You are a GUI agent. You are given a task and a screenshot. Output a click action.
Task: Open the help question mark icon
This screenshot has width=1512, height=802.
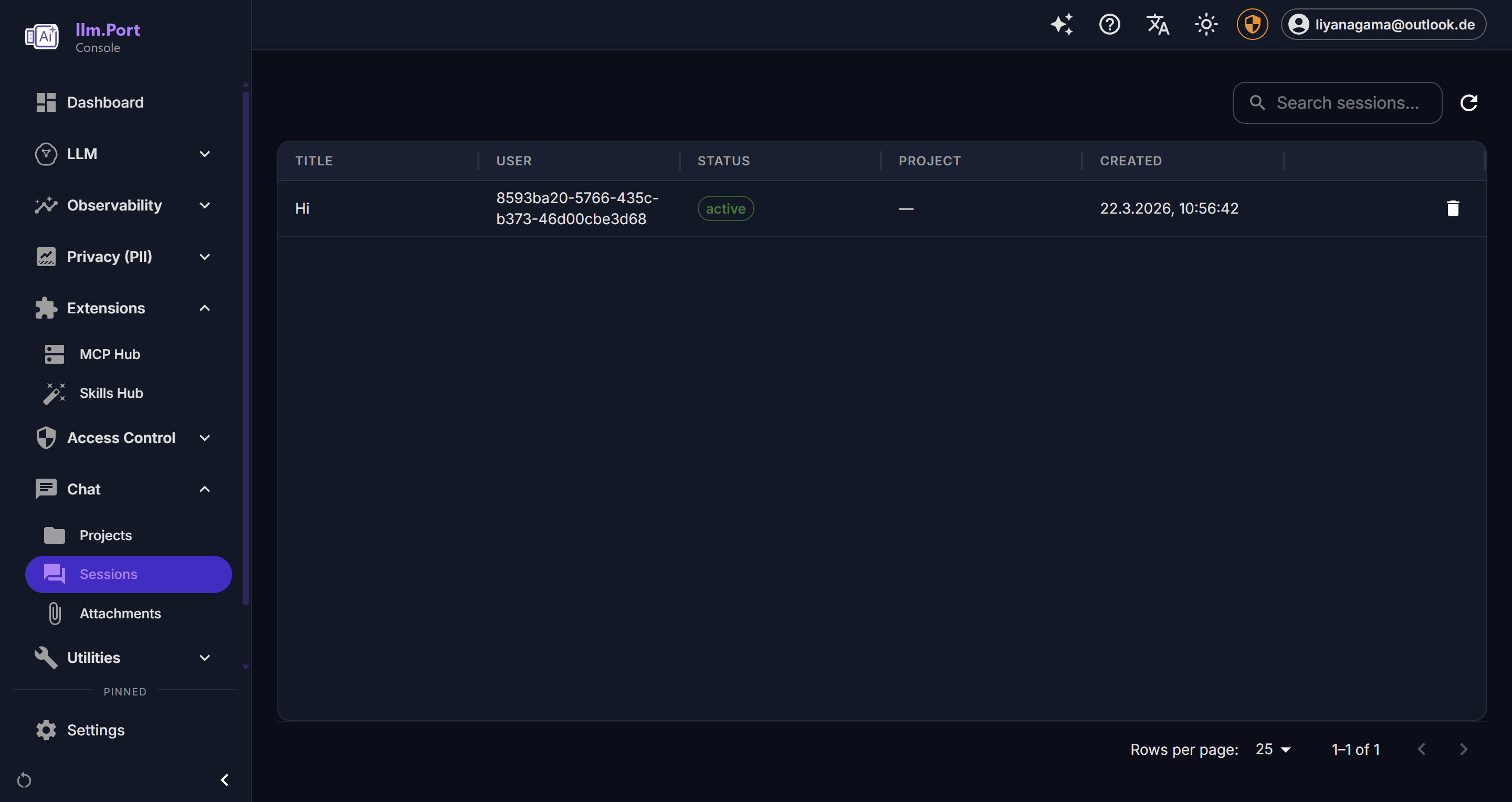[1109, 25]
